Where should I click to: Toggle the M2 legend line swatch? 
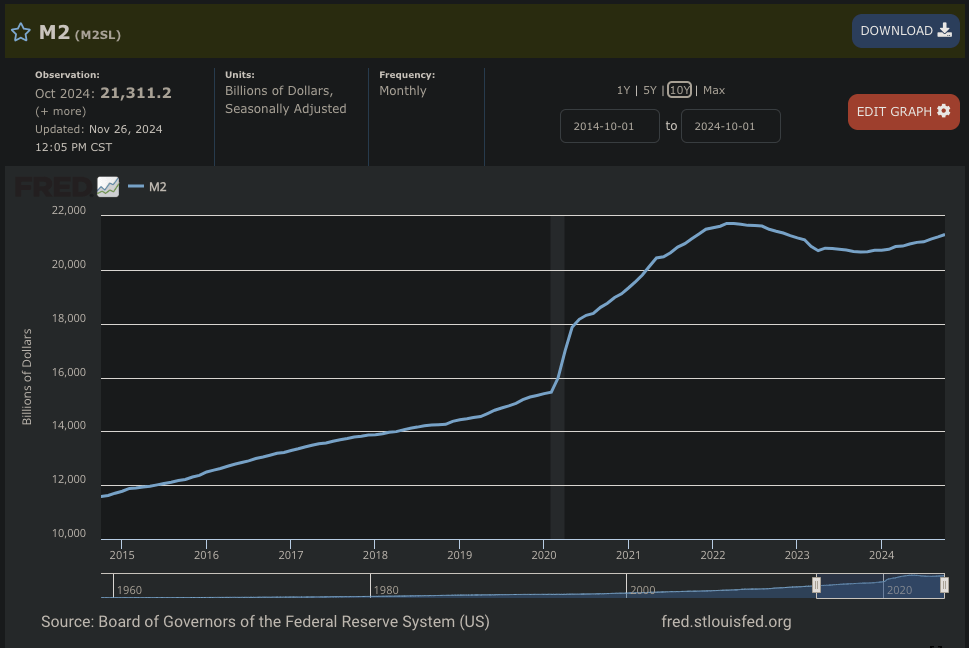click(136, 187)
